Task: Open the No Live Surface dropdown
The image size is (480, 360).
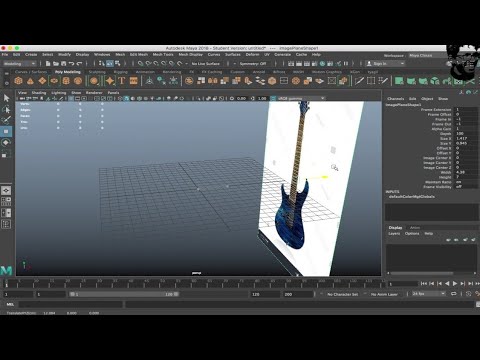Action: point(206,63)
